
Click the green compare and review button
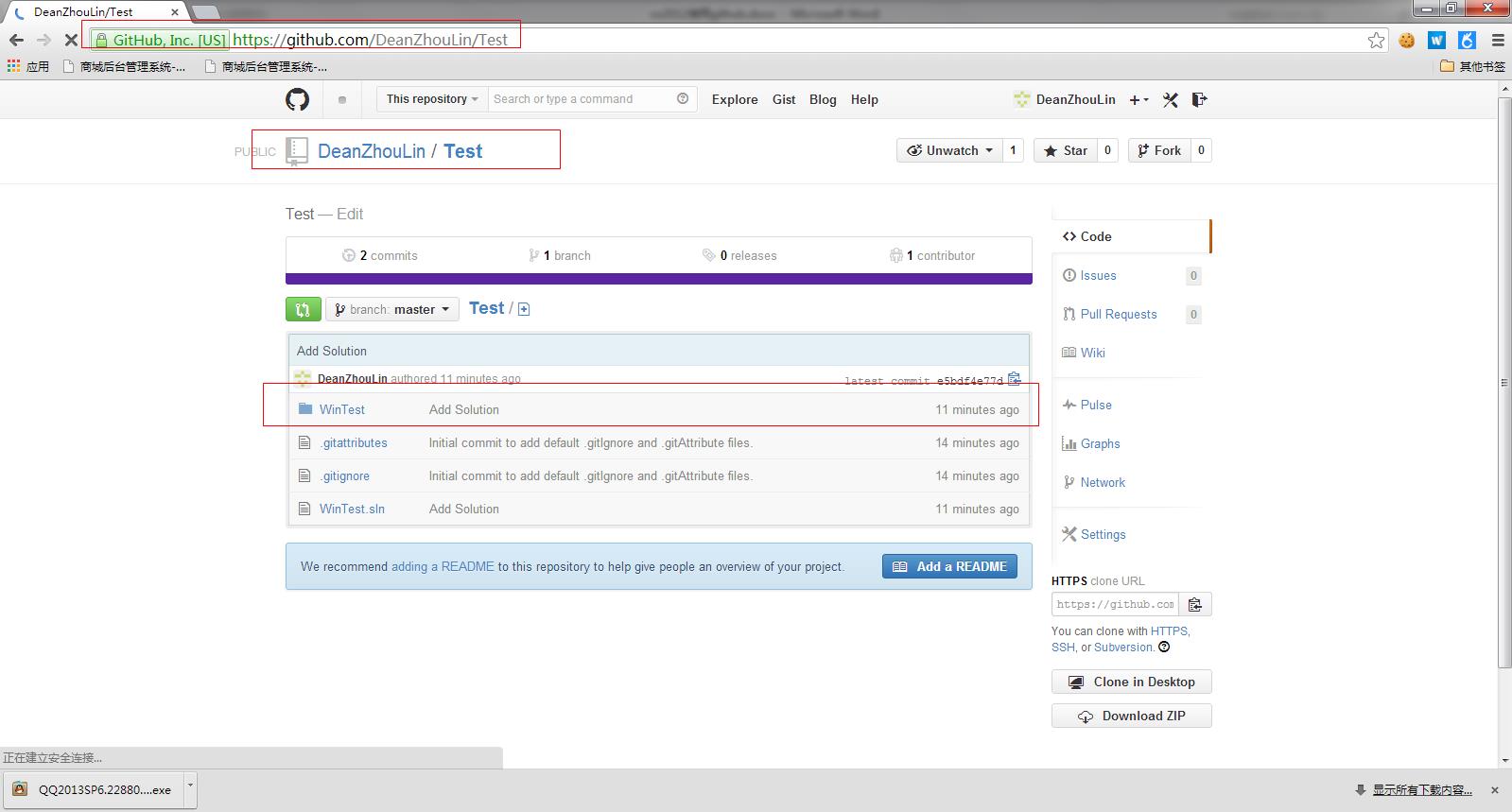coord(303,309)
